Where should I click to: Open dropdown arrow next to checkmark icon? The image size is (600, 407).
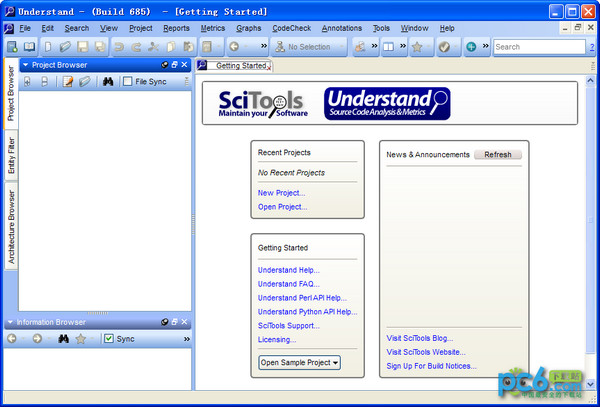click(x=455, y=47)
